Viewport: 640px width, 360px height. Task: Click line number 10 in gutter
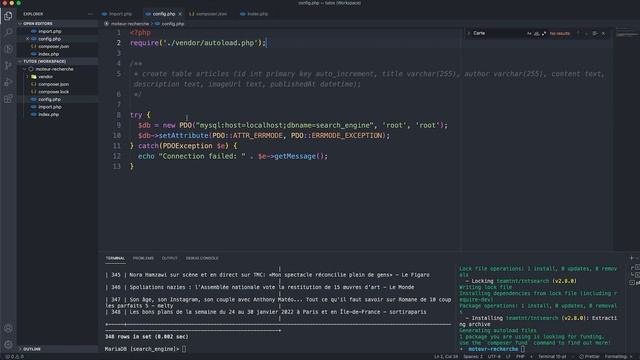point(117,136)
